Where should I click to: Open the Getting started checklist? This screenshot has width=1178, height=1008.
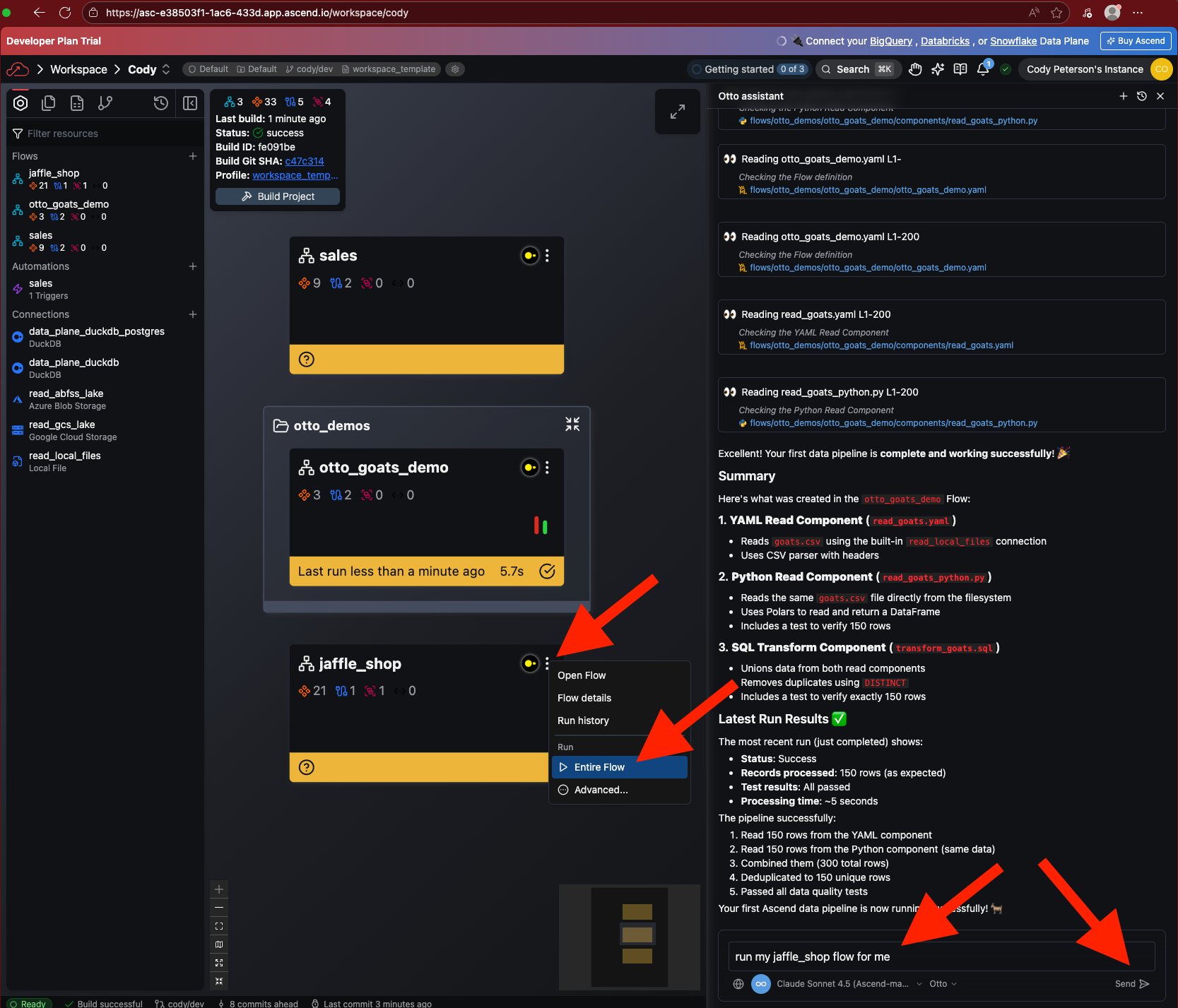pyautogui.click(x=749, y=69)
